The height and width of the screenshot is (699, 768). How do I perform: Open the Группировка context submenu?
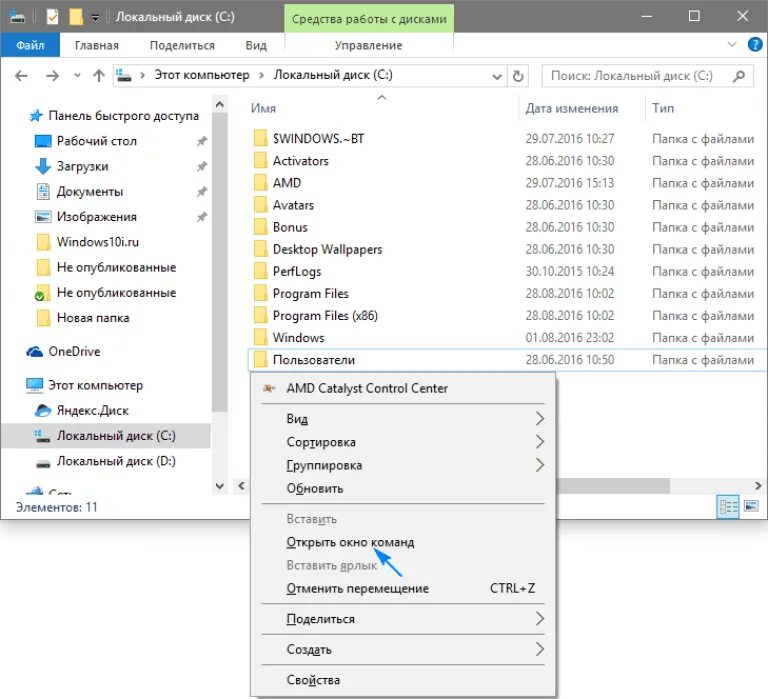[x=403, y=465]
